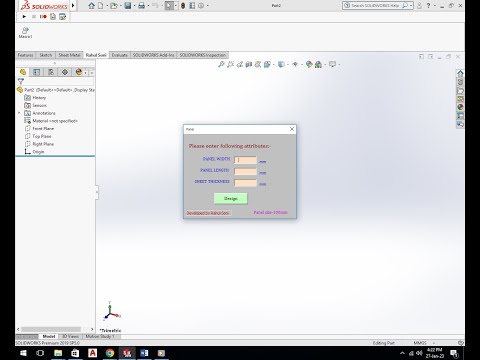Select the PropertyManager tab icon
The image size is (480, 360).
click(37, 72)
